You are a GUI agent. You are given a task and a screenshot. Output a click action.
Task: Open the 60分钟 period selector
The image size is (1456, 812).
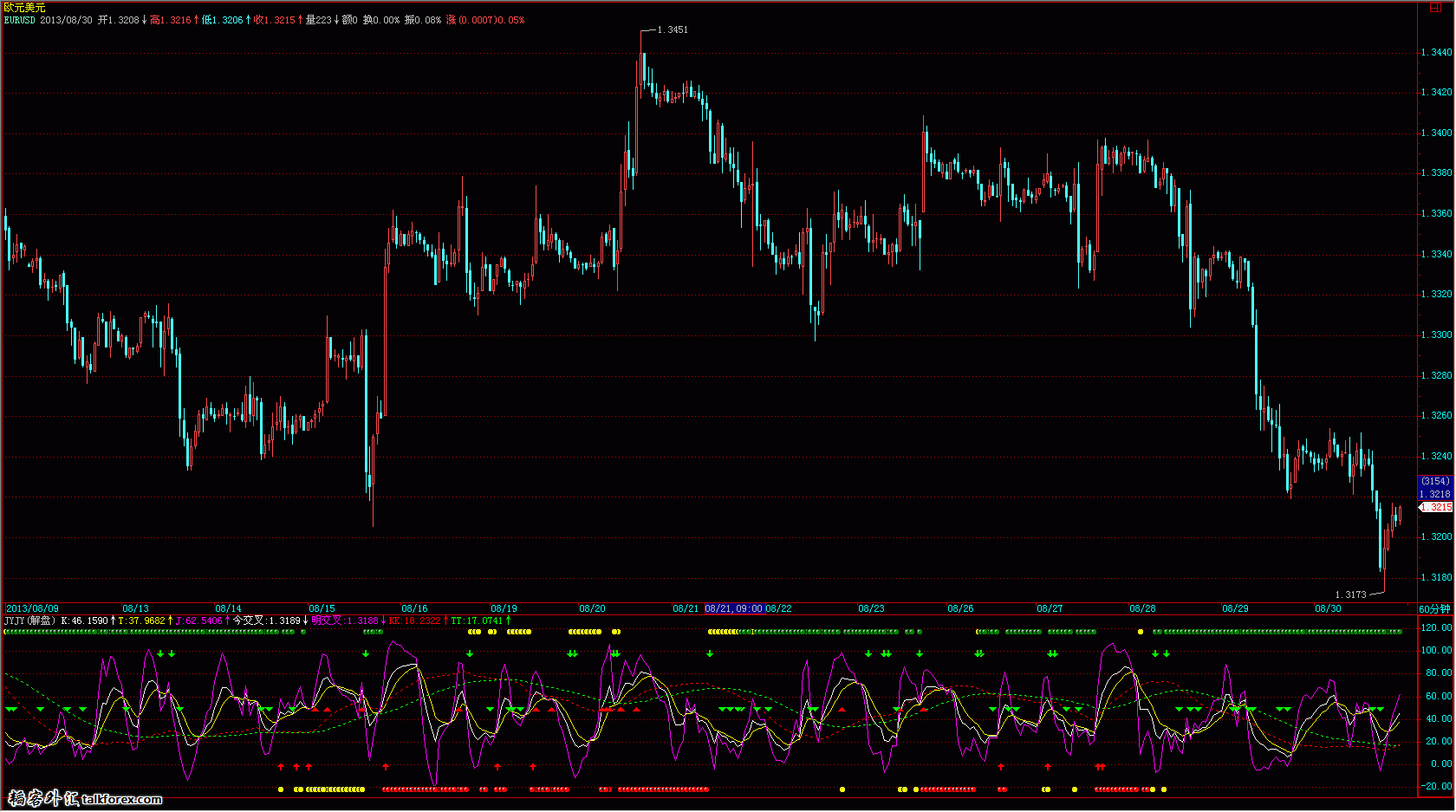pos(1434,609)
